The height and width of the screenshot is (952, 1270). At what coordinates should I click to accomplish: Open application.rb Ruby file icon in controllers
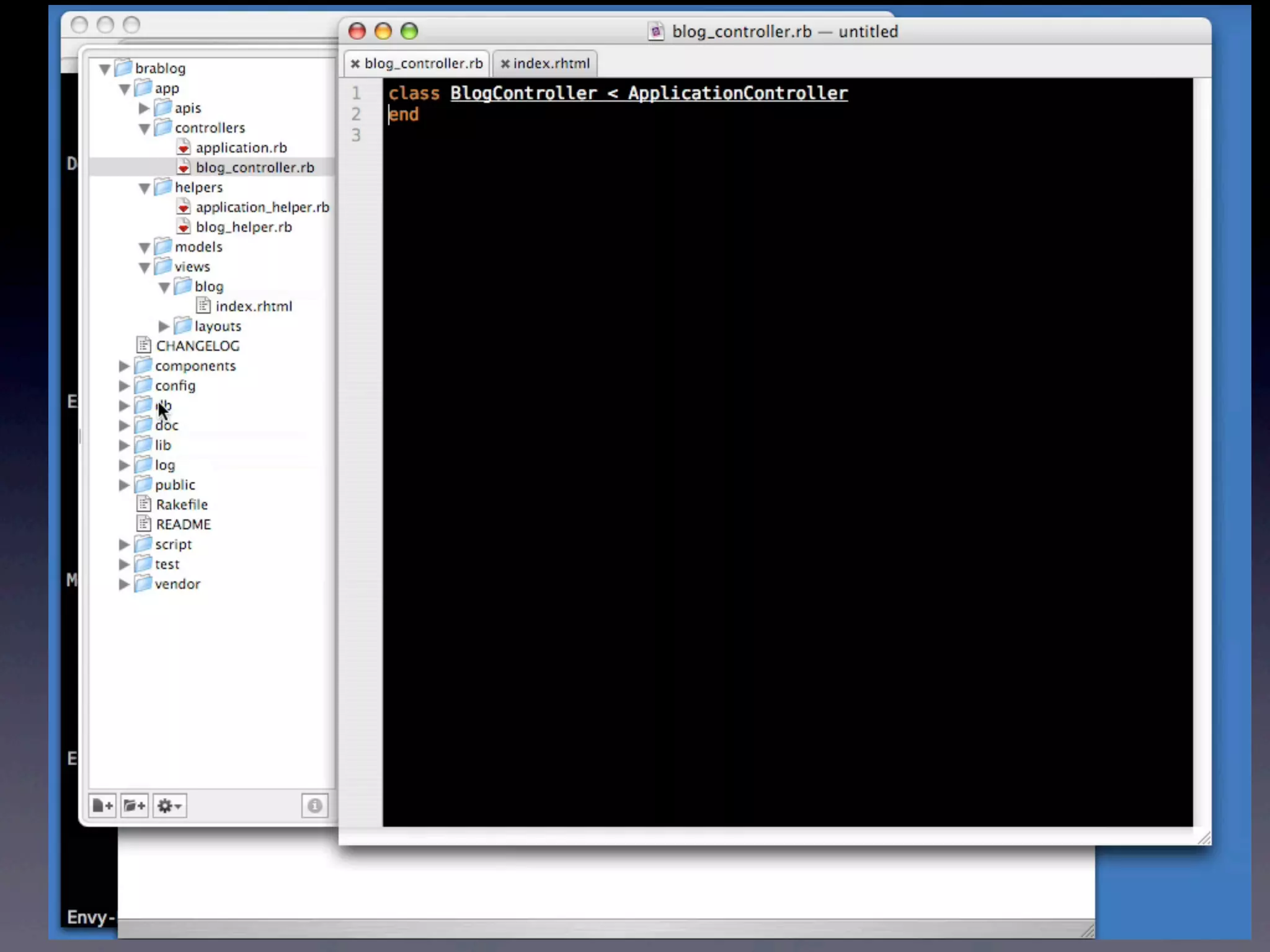click(184, 148)
